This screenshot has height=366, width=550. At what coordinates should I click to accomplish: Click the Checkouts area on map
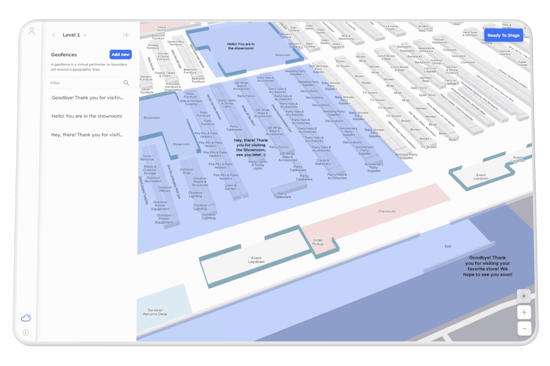pos(387,211)
